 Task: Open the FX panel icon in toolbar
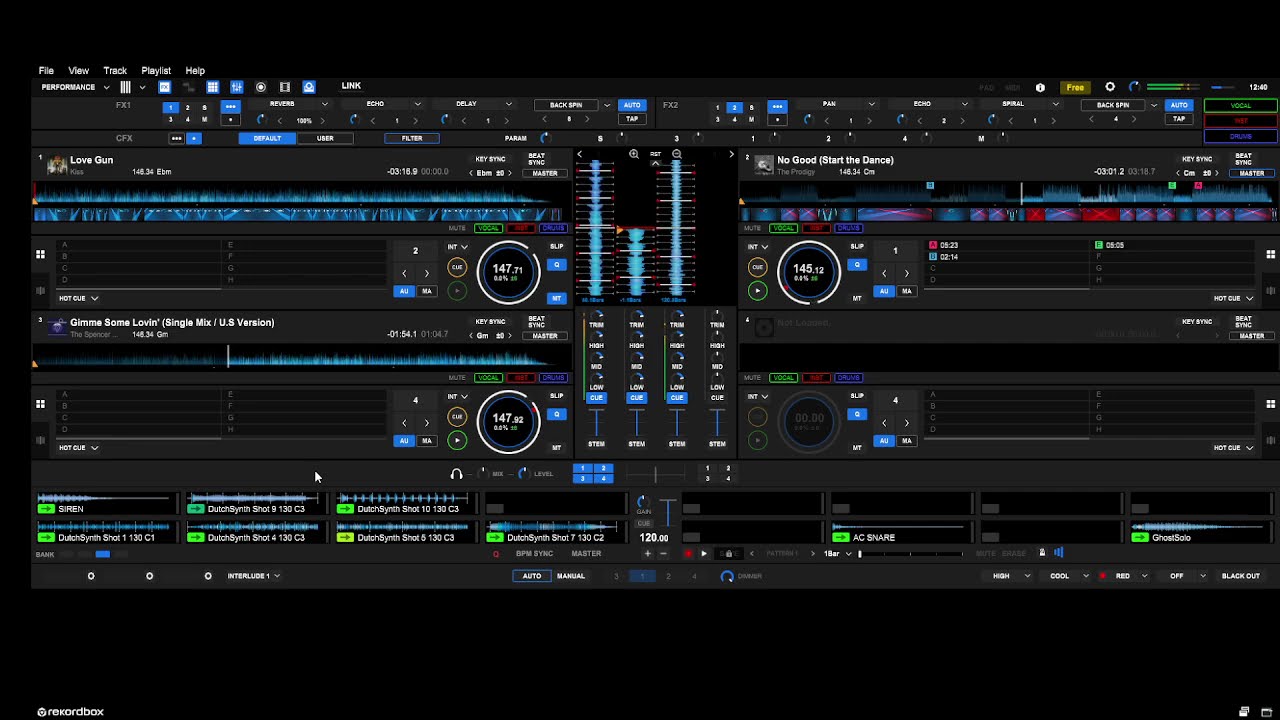pyautogui.click(x=165, y=87)
